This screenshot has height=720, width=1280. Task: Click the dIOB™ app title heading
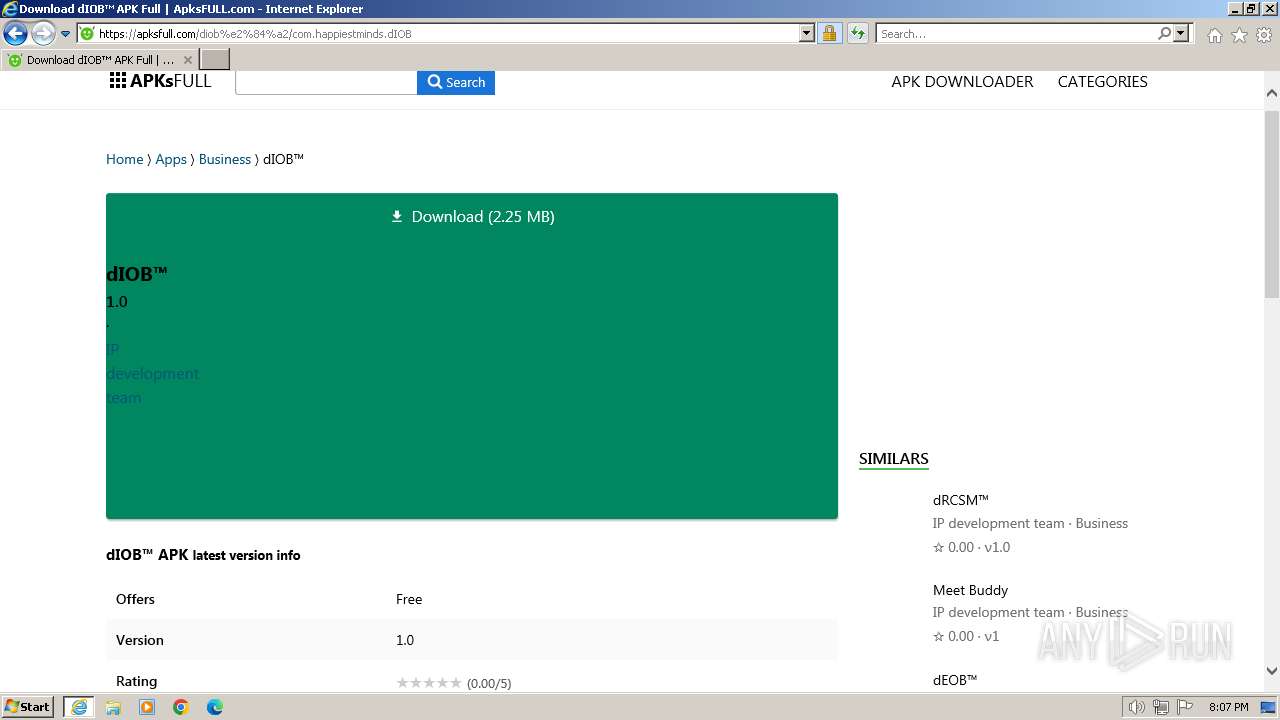[x=137, y=274]
